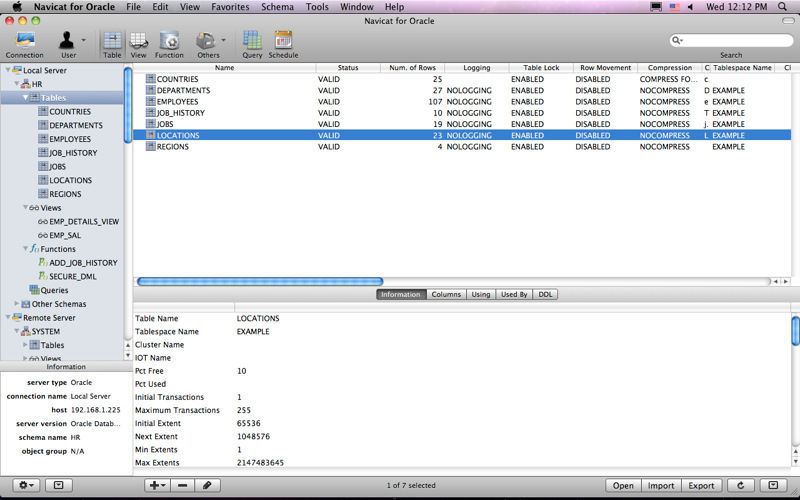Open the Schedule toolbar icon
Screen dimensions: 800x500
coord(283,41)
